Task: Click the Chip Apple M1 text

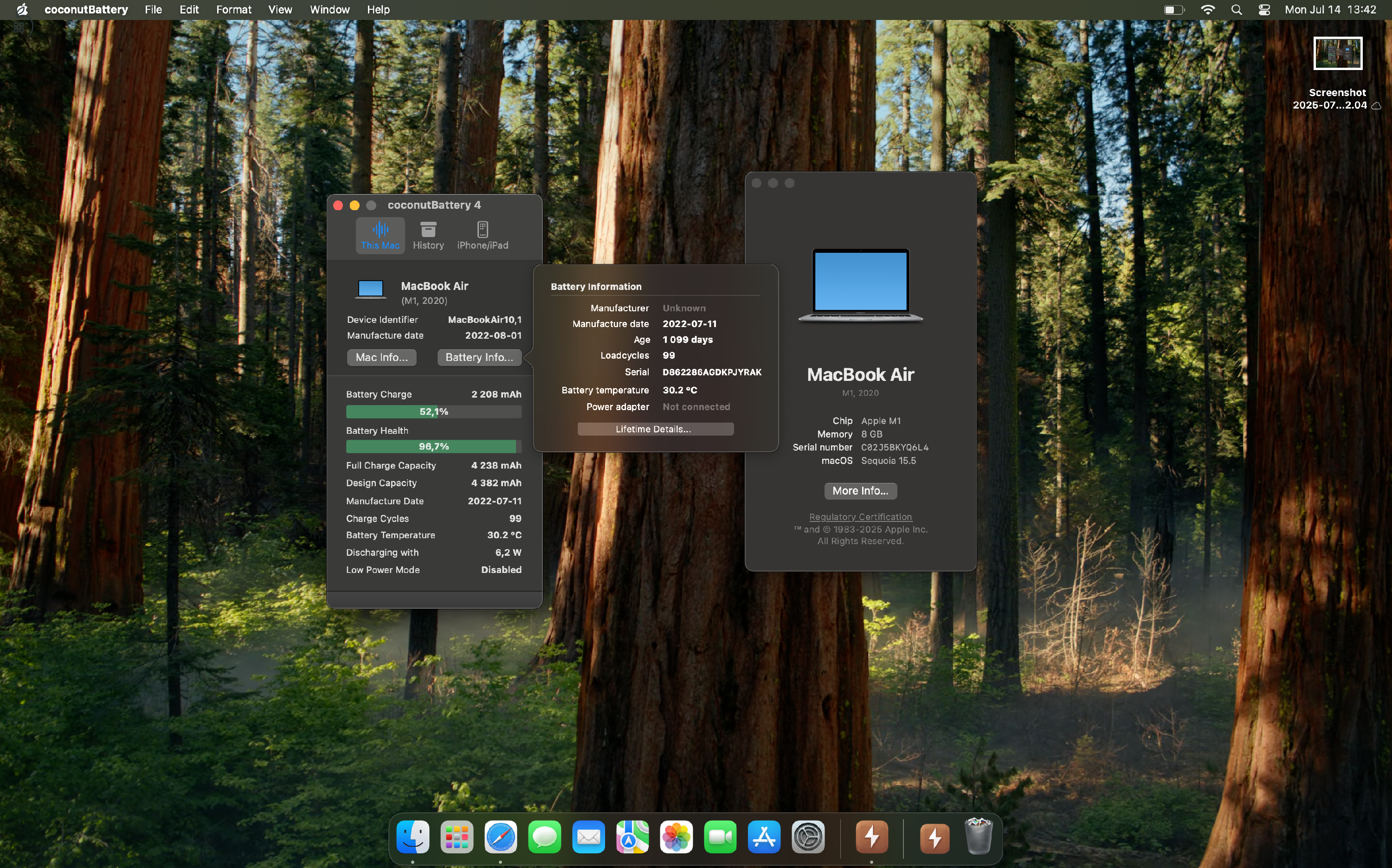Action: coord(881,421)
